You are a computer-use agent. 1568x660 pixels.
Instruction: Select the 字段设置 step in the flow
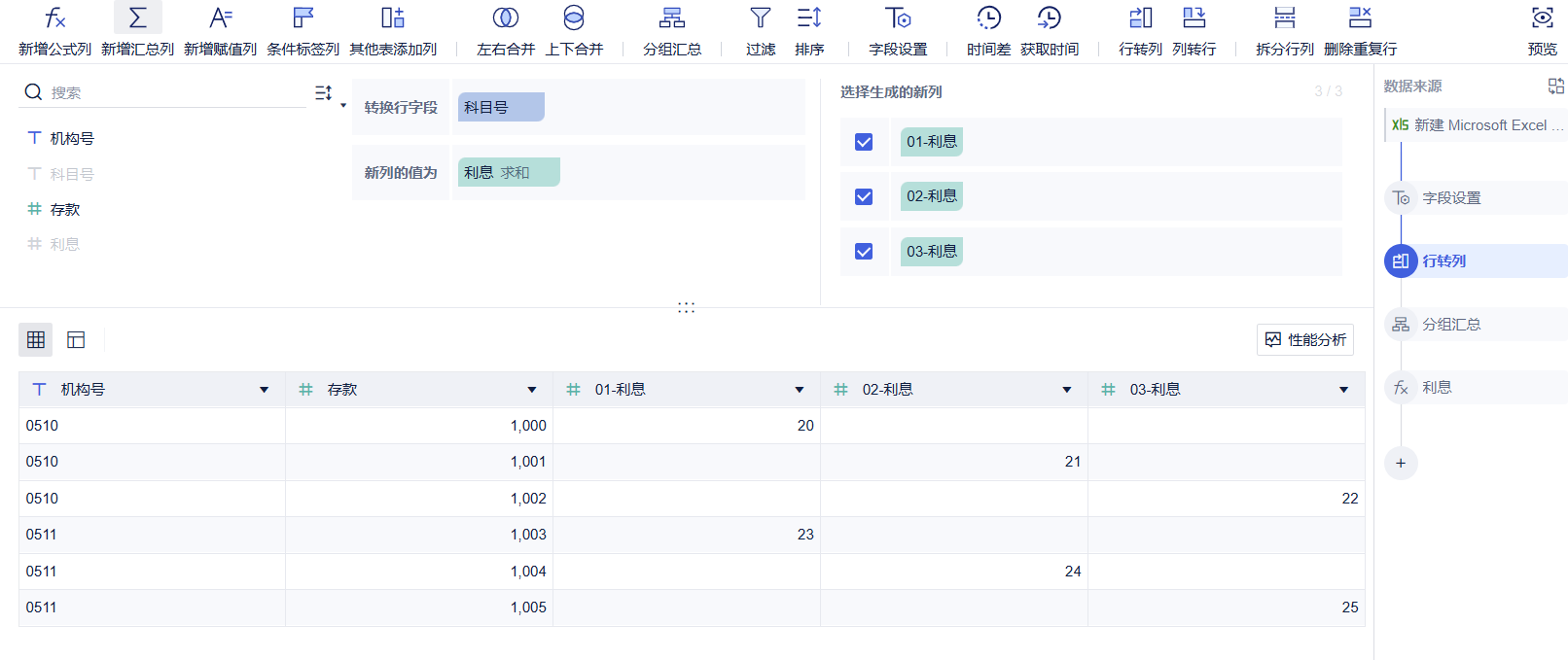pyautogui.click(x=1451, y=198)
